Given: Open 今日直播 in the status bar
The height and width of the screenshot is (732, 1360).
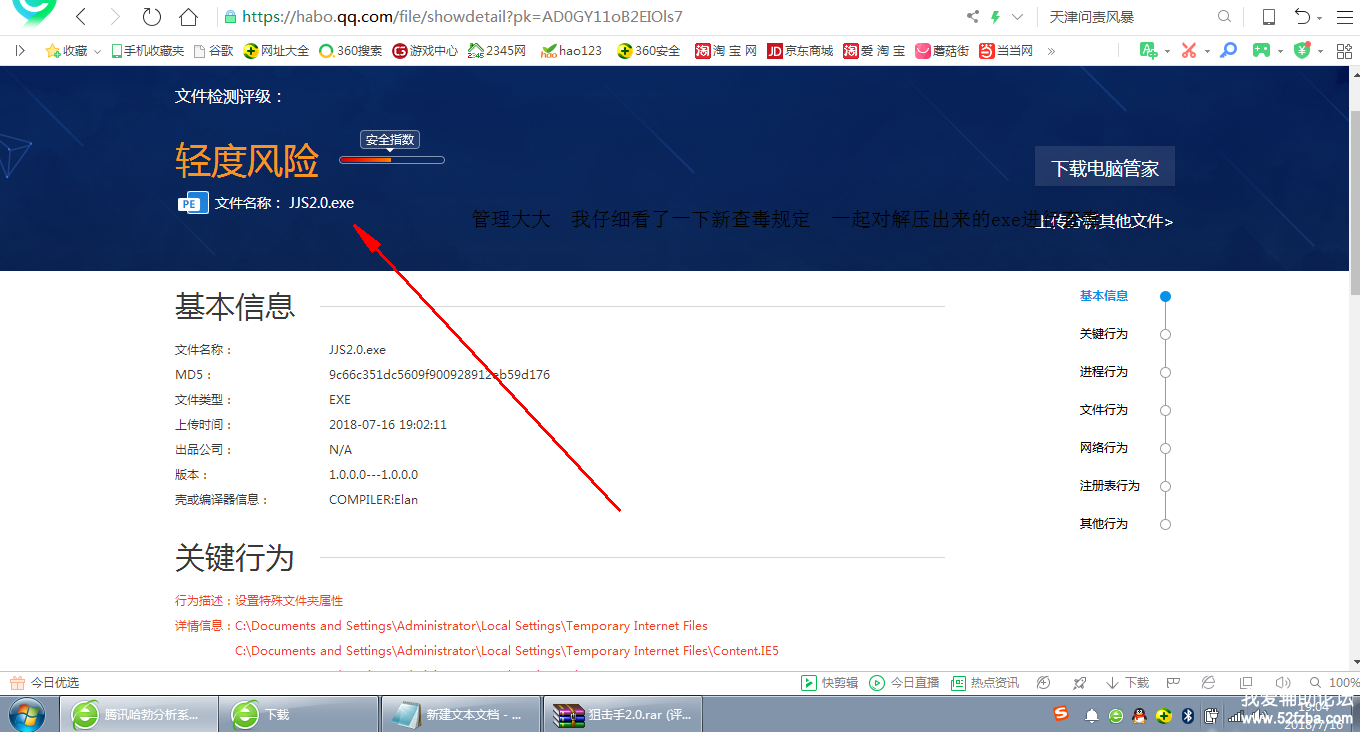Looking at the screenshot, I should (904, 683).
